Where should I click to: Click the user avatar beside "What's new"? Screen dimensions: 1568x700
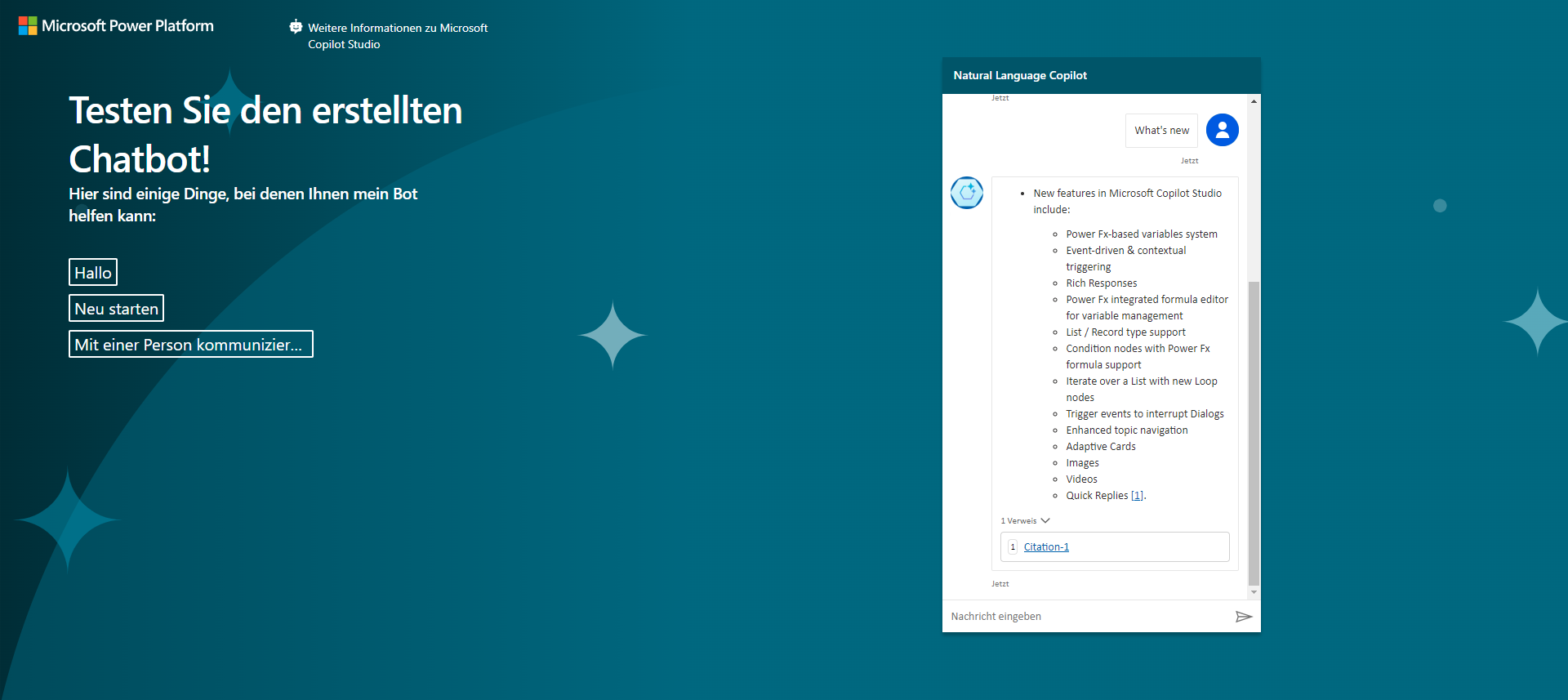(x=1223, y=130)
